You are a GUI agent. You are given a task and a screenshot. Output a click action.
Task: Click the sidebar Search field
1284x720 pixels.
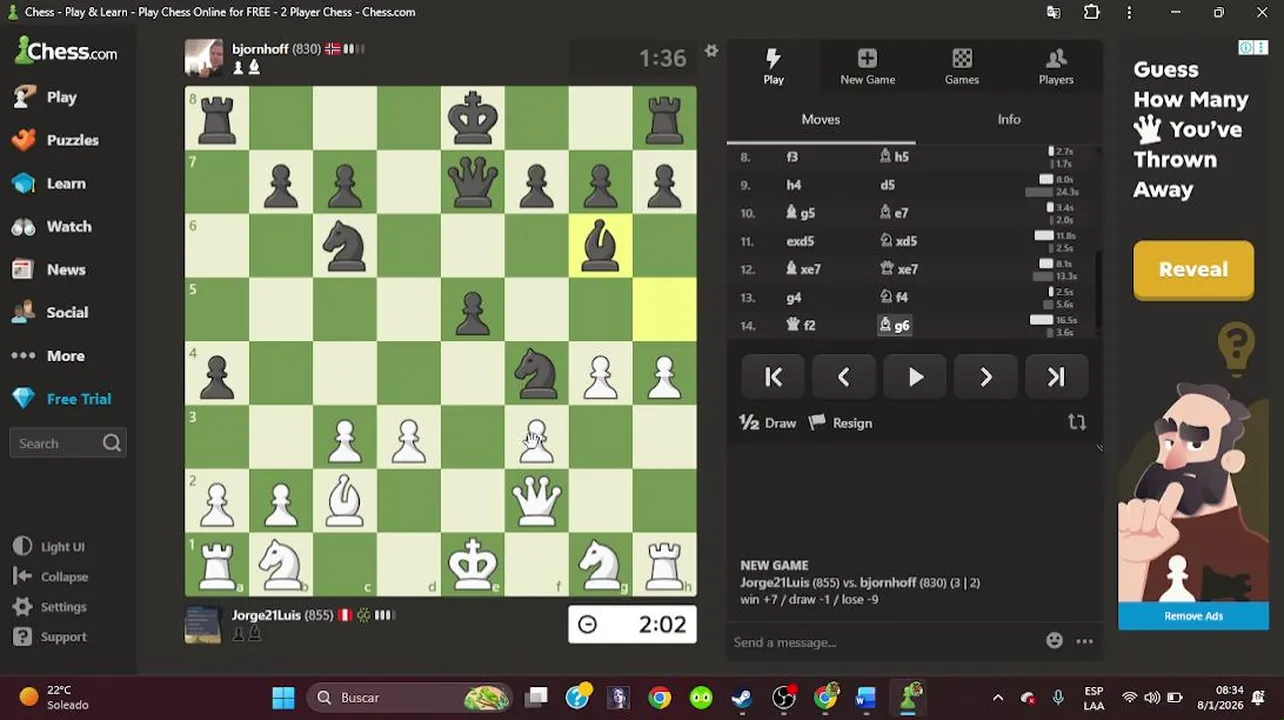pyautogui.click(x=67, y=443)
